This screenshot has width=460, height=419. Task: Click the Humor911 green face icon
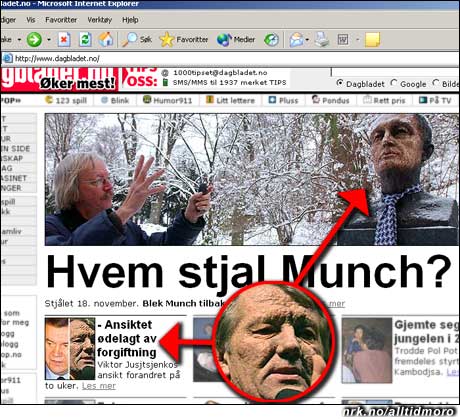(147, 99)
